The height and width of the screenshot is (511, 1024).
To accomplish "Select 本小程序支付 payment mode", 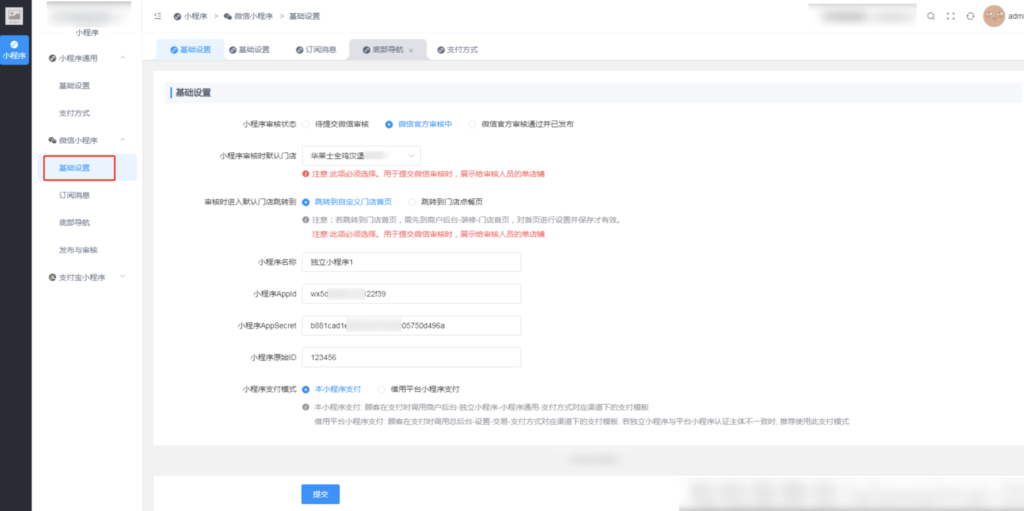I will coord(306,389).
